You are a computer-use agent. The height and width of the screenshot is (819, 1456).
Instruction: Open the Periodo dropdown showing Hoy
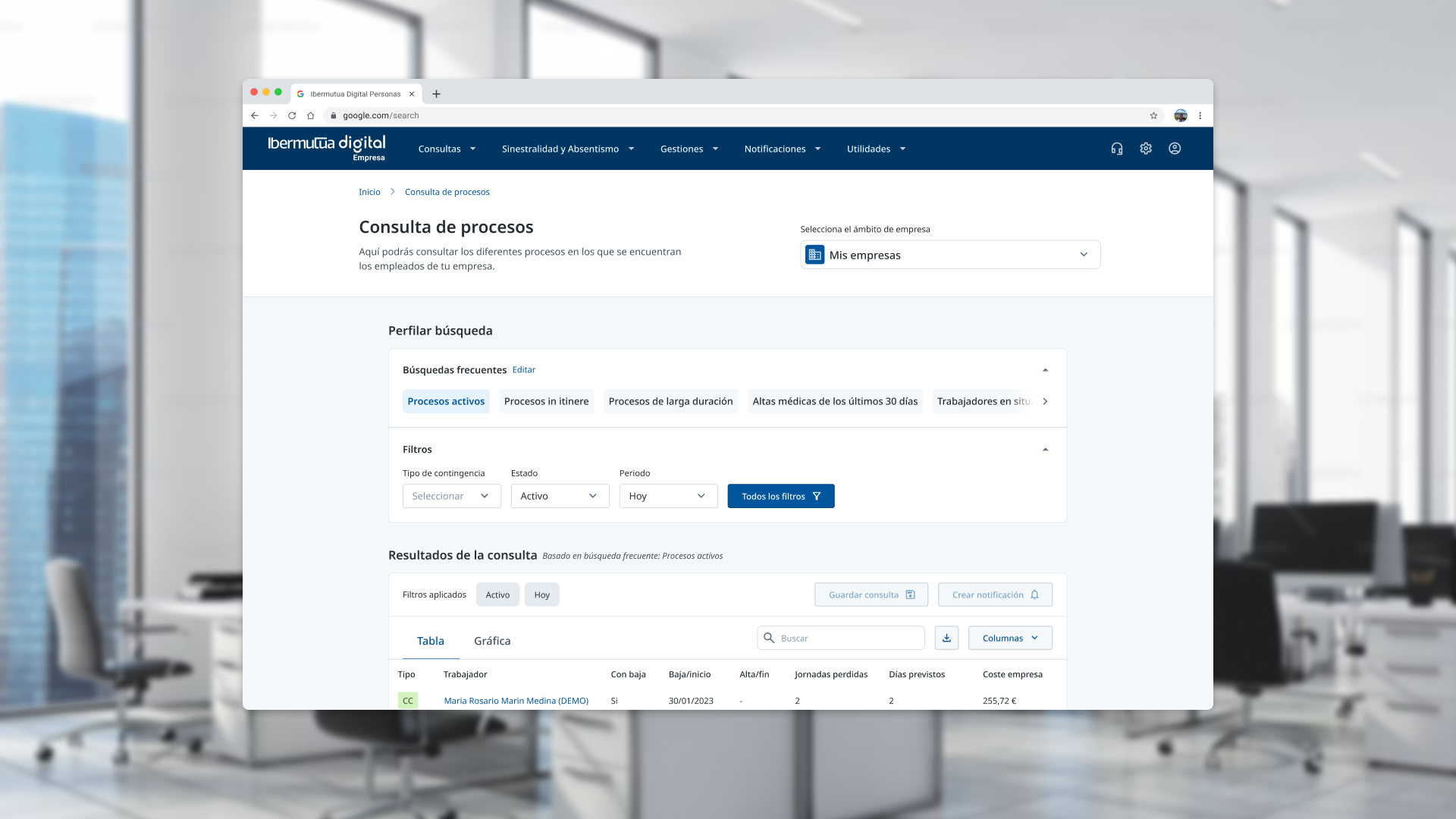coord(669,496)
